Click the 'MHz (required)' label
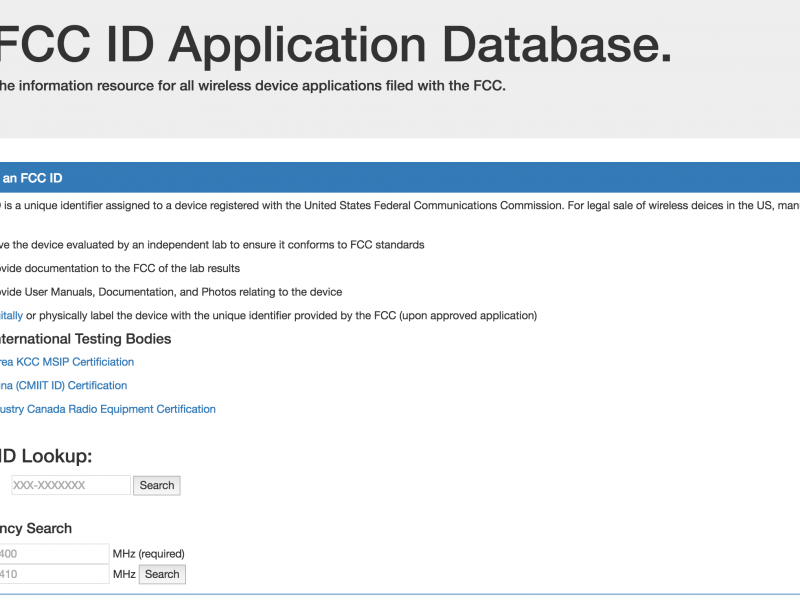 pyautogui.click(x=148, y=553)
